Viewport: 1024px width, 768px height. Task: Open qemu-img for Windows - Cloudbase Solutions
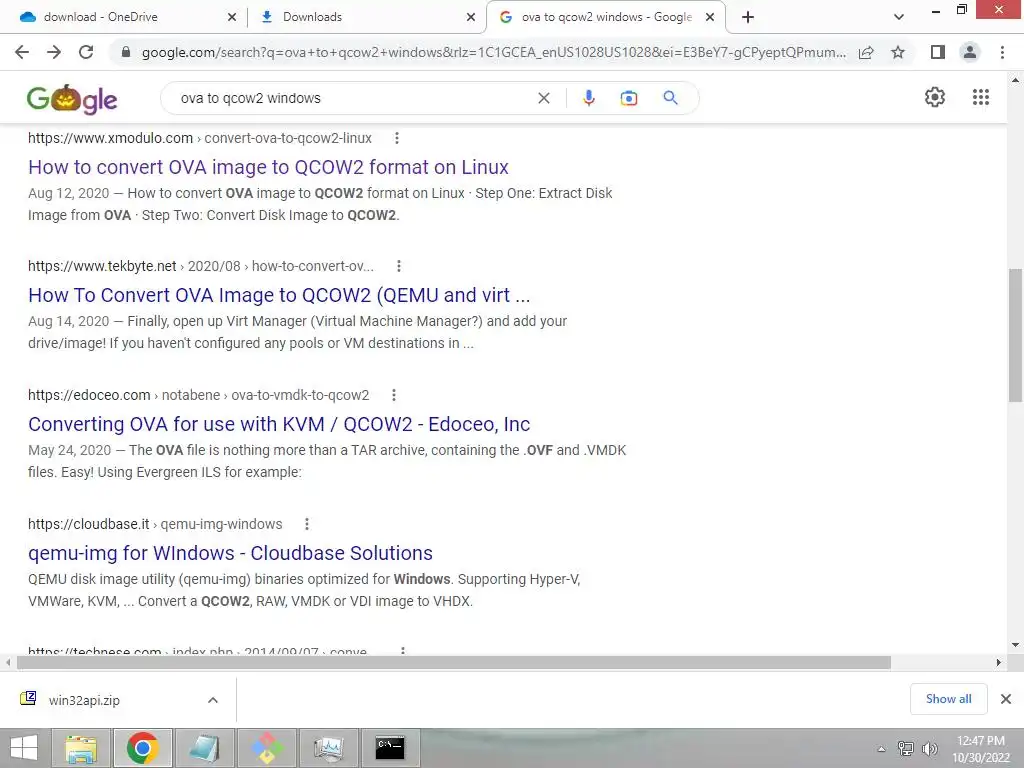click(x=230, y=553)
